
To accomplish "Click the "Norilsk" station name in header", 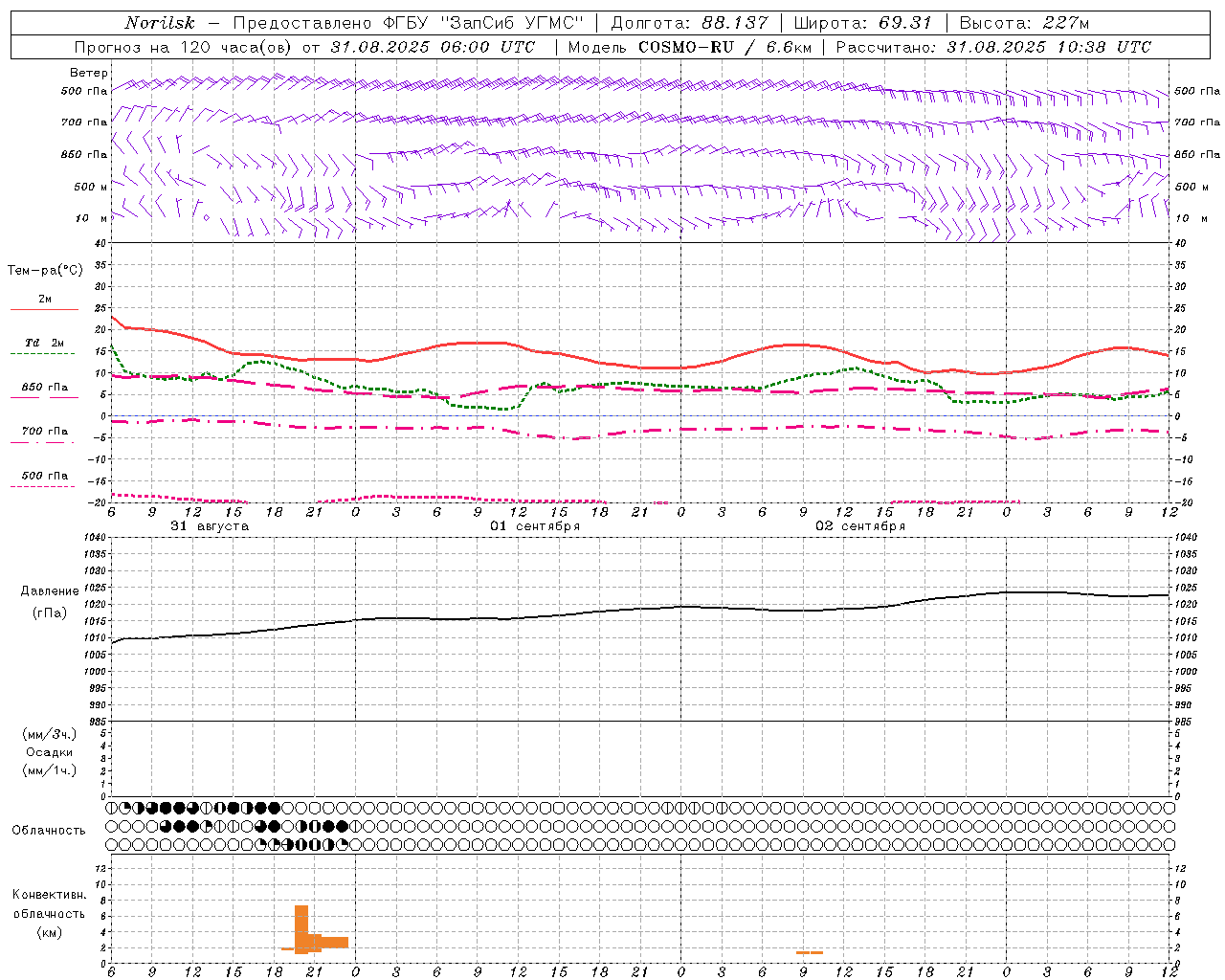I will click(x=160, y=23).
